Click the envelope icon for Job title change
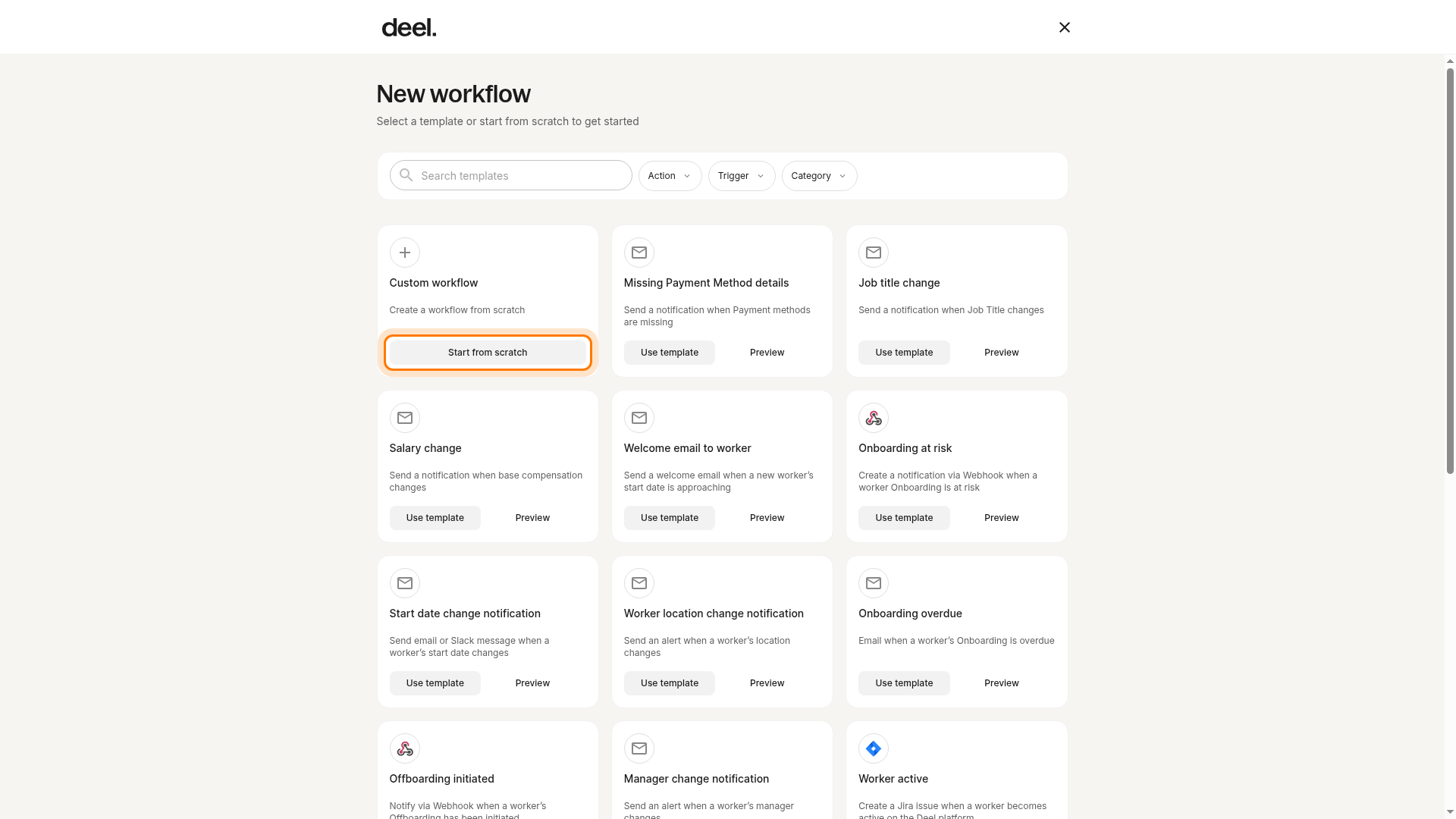Screen dimensions: 1456x819 click(x=874, y=253)
